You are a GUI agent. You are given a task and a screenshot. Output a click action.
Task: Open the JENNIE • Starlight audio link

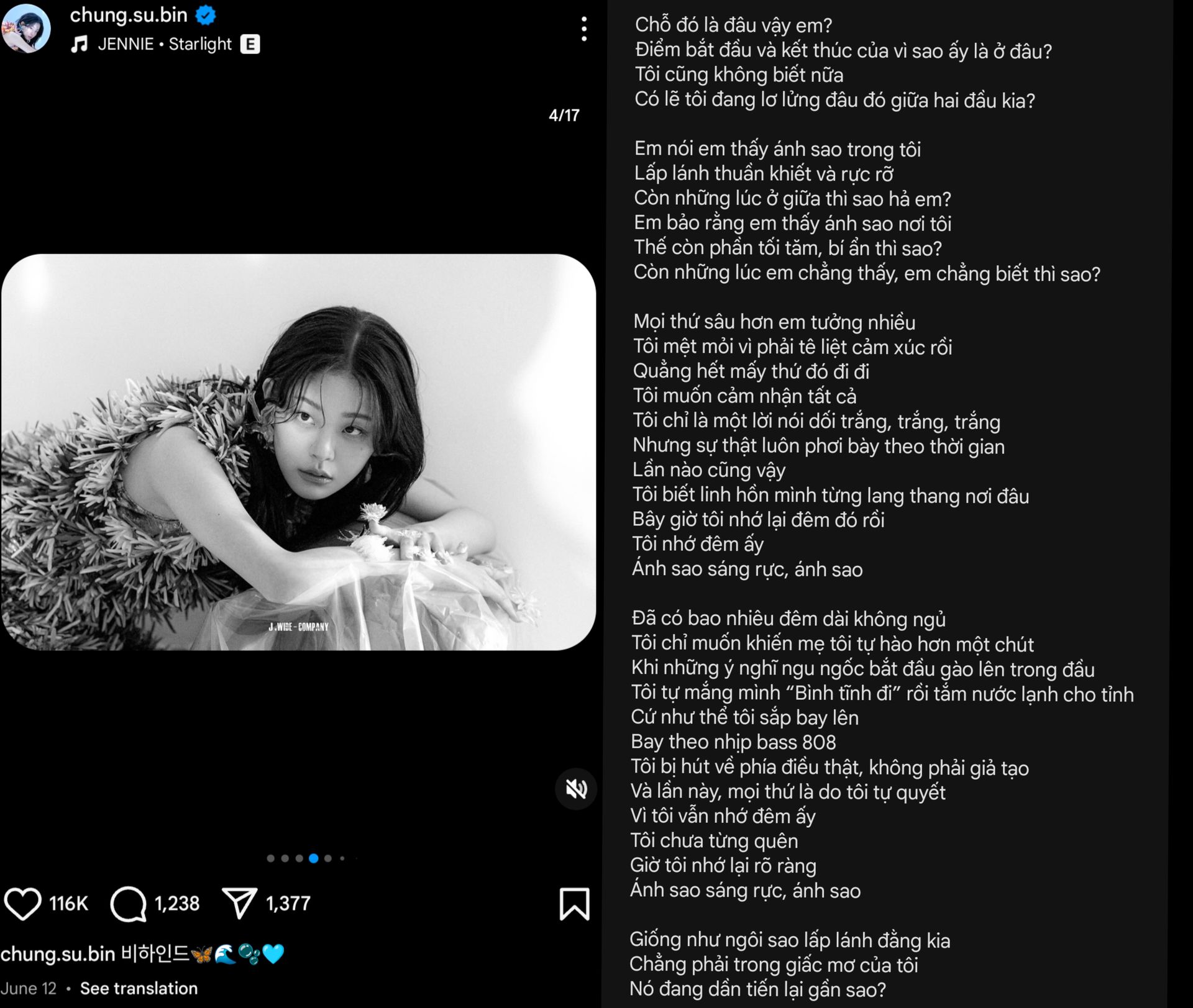[165, 44]
